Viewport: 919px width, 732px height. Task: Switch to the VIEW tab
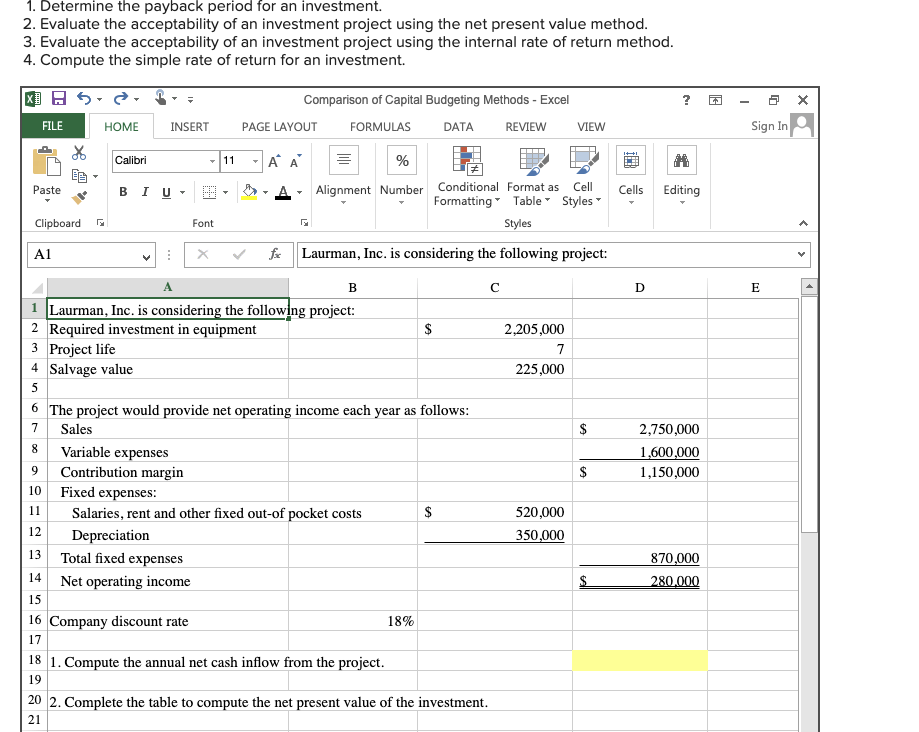(x=591, y=127)
